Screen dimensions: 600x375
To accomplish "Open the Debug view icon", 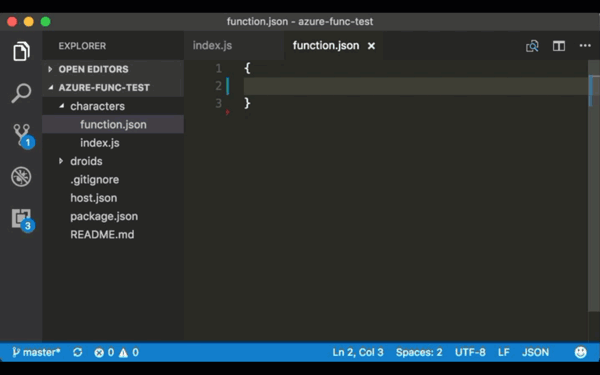I will click(21, 176).
